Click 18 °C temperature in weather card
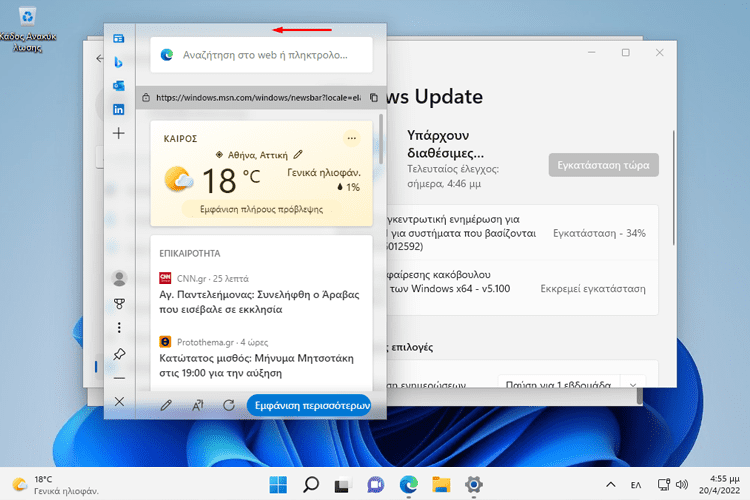The image size is (750, 500). 231,180
